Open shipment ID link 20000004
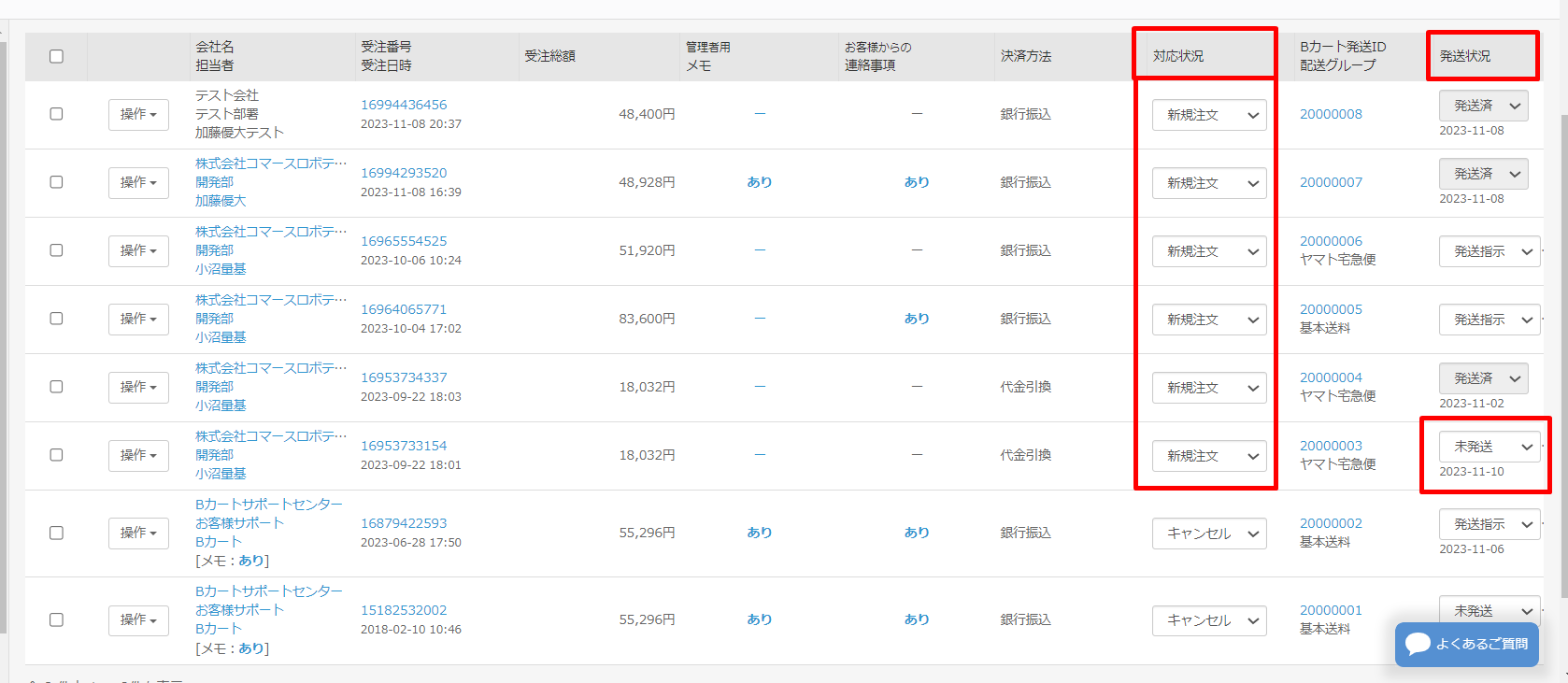Image resolution: width=1568 pixels, height=683 pixels. (1331, 377)
